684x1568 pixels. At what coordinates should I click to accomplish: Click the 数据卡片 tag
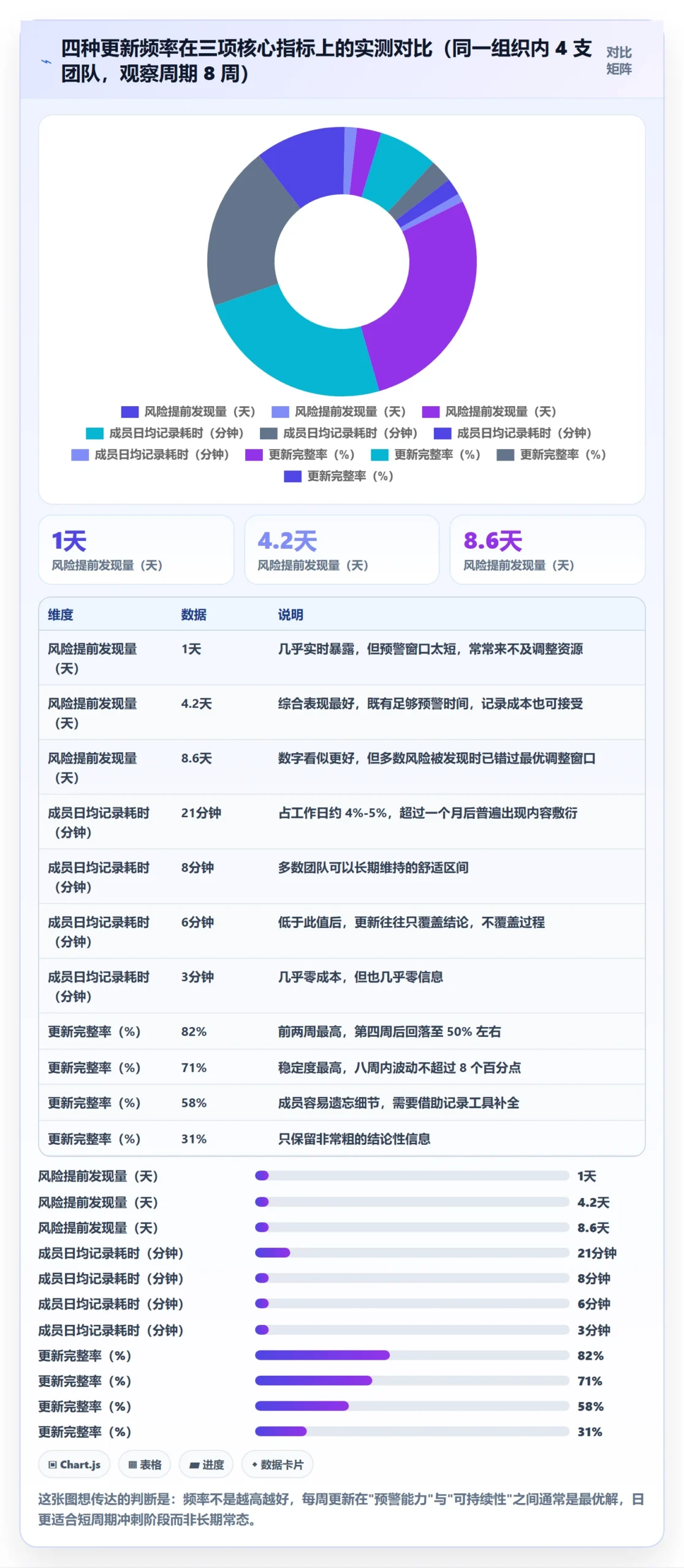pyautogui.click(x=277, y=1464)
